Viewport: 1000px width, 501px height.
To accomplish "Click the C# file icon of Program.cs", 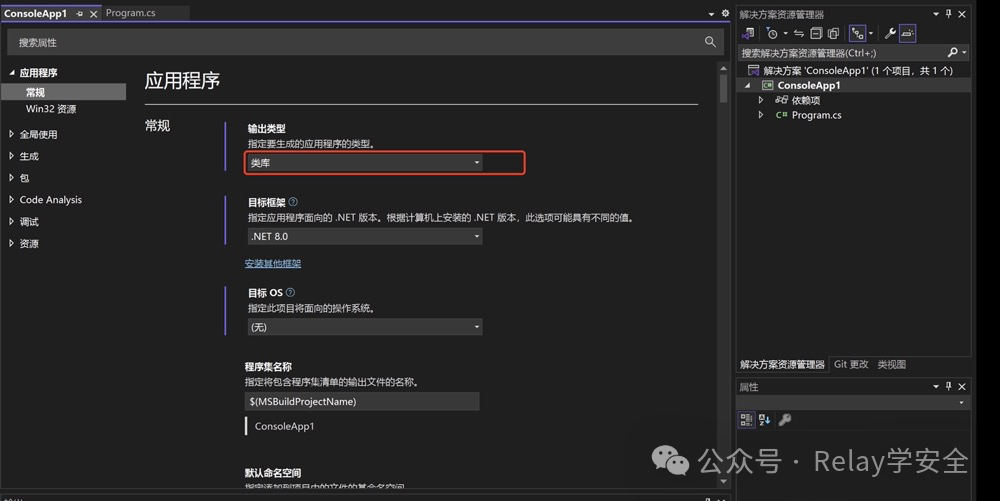I will 781,115.
